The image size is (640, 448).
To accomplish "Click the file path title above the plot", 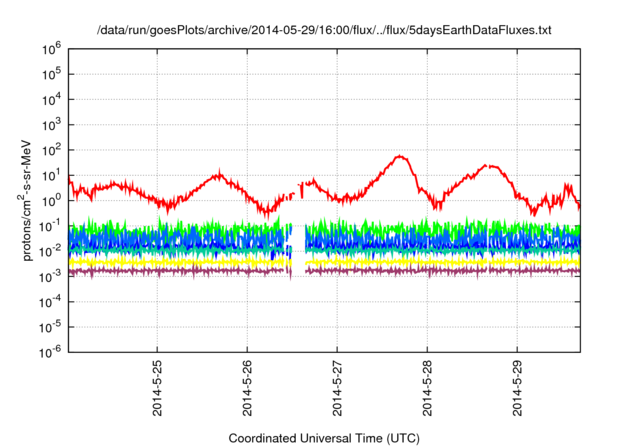I will [x=324, y=30].
